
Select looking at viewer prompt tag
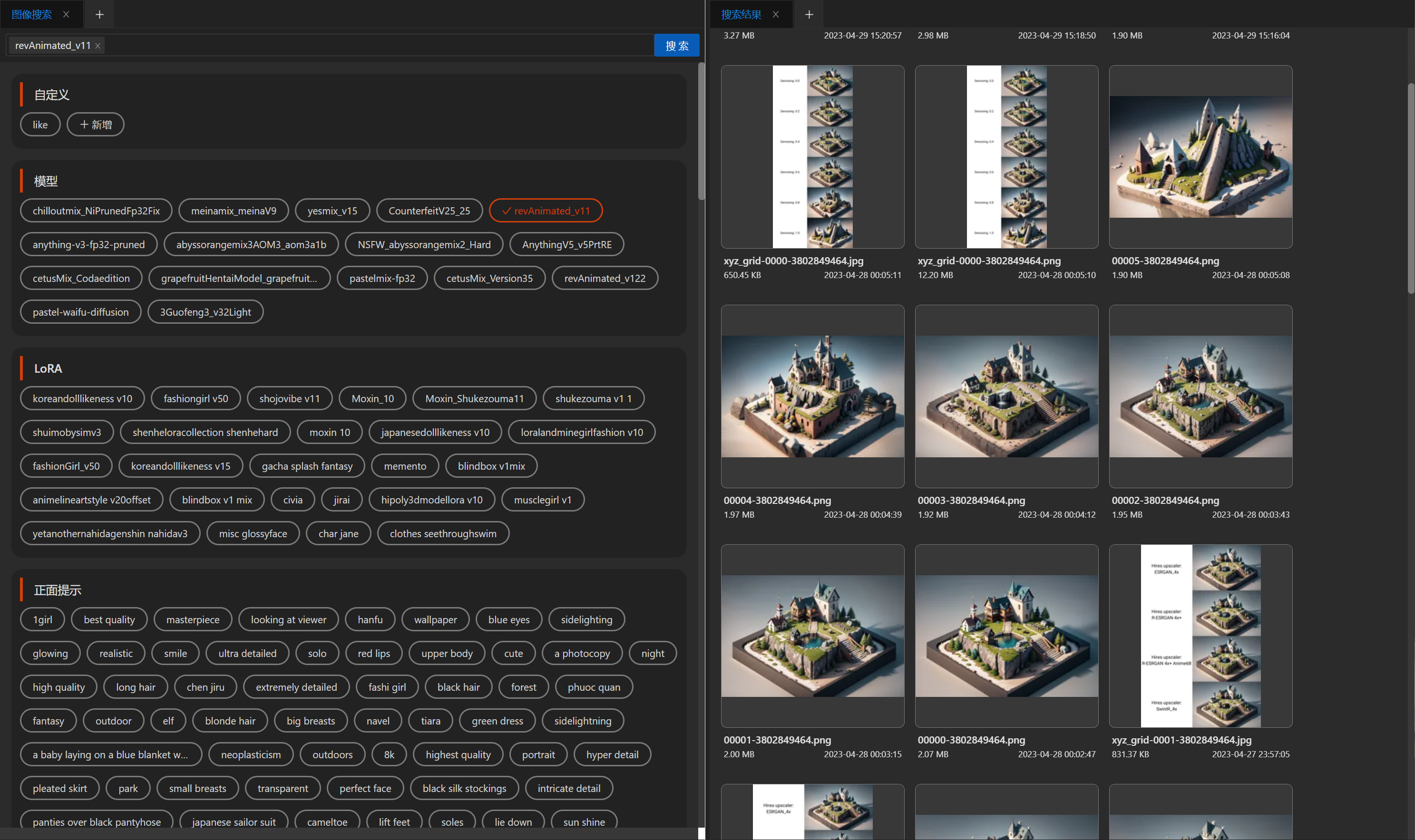(x=289, y=619)
